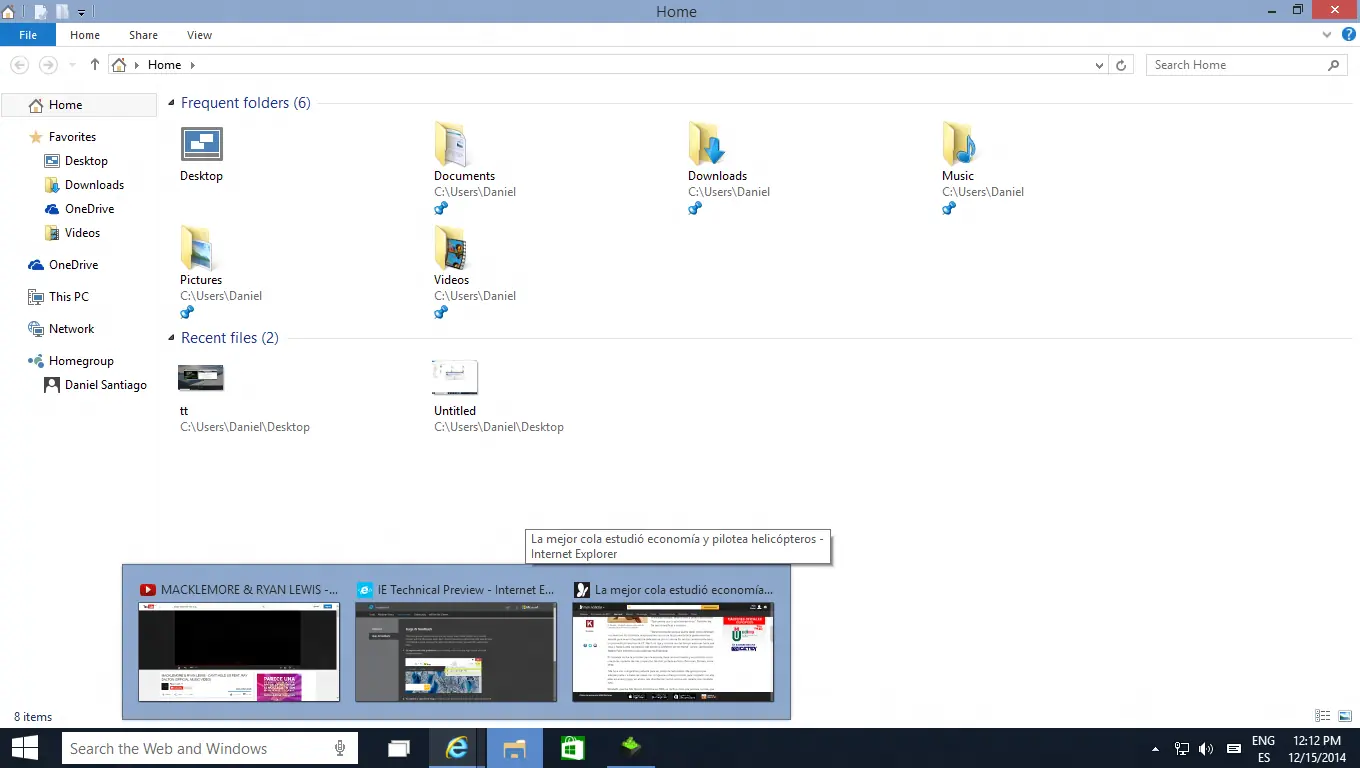Image resolution: width=1360 pixels, height=768 pixels.
Task: Select This PC in navigation pane
Action: (68, 297)
